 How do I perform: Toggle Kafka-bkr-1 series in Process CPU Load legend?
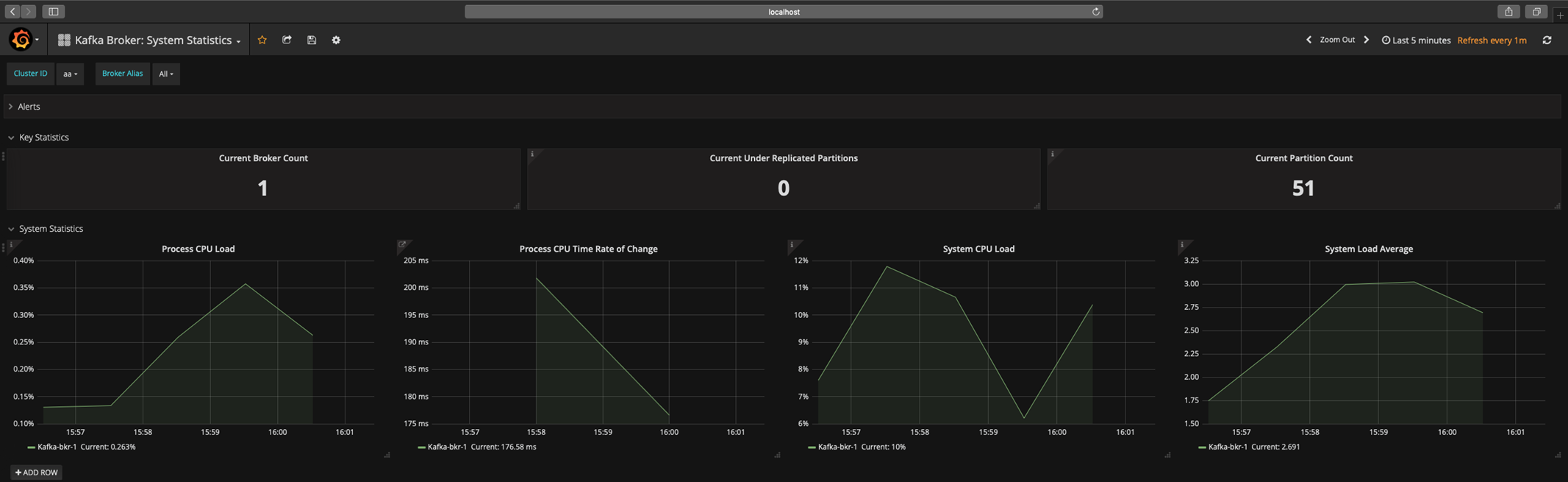(57, 447)
